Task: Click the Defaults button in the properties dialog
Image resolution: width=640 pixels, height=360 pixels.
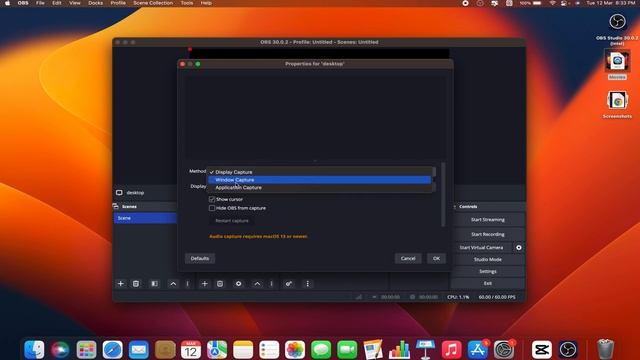Action: coord(200,258)
